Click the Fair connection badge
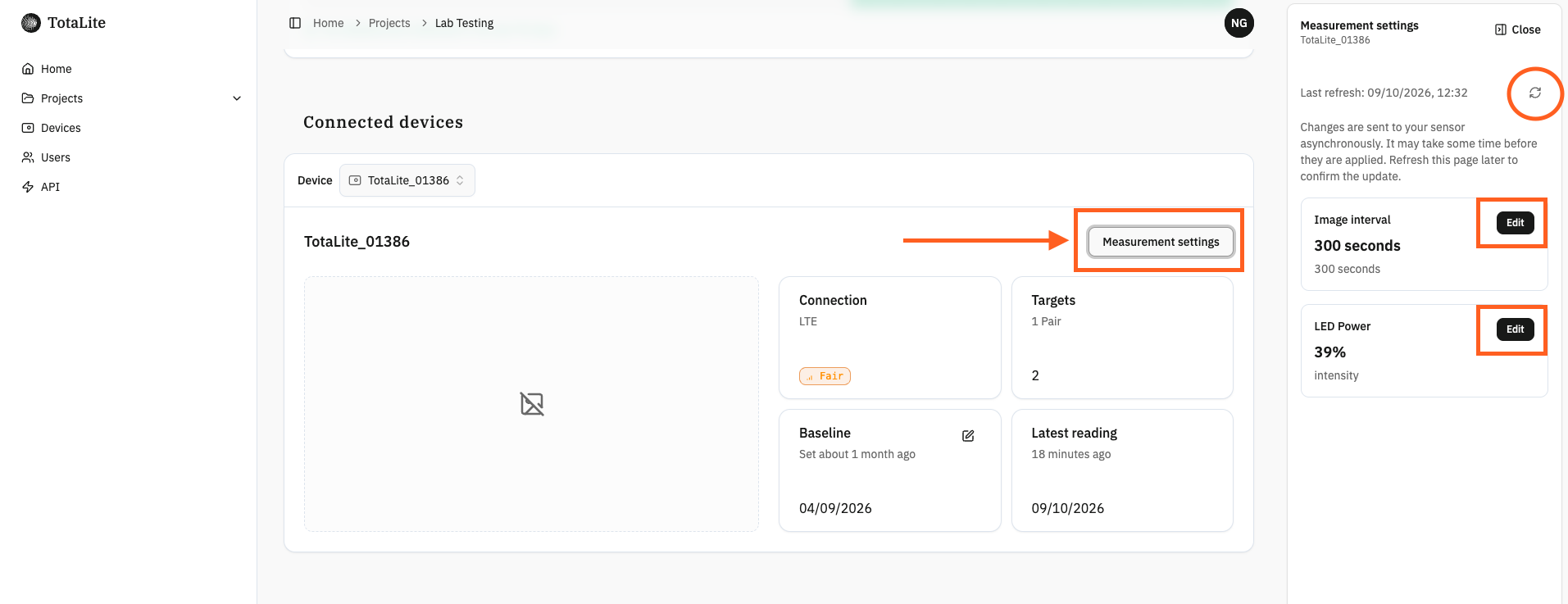 825,376
